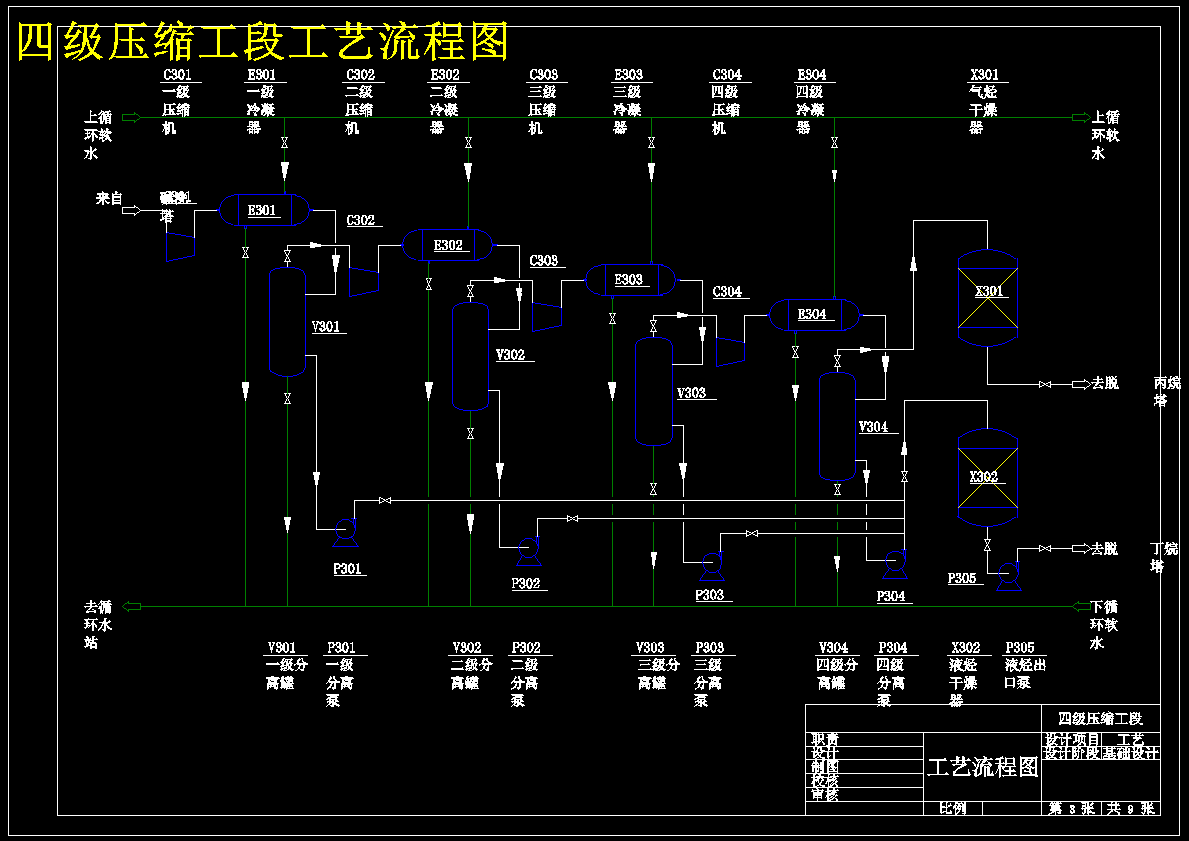Select the V304 separator tank drawing
The height and width of the screenshot is (841, 1189).
837,426
